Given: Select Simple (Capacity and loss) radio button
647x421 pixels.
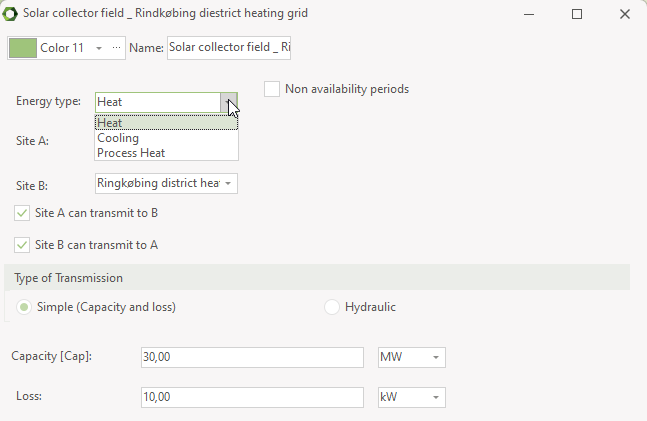Looking at the screenshot, I should 23,307.
